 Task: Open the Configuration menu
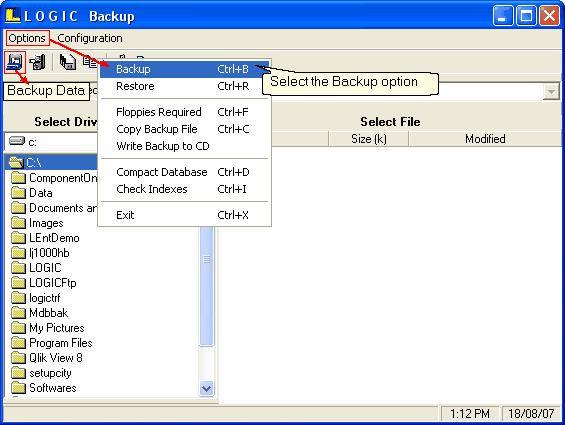90,38
